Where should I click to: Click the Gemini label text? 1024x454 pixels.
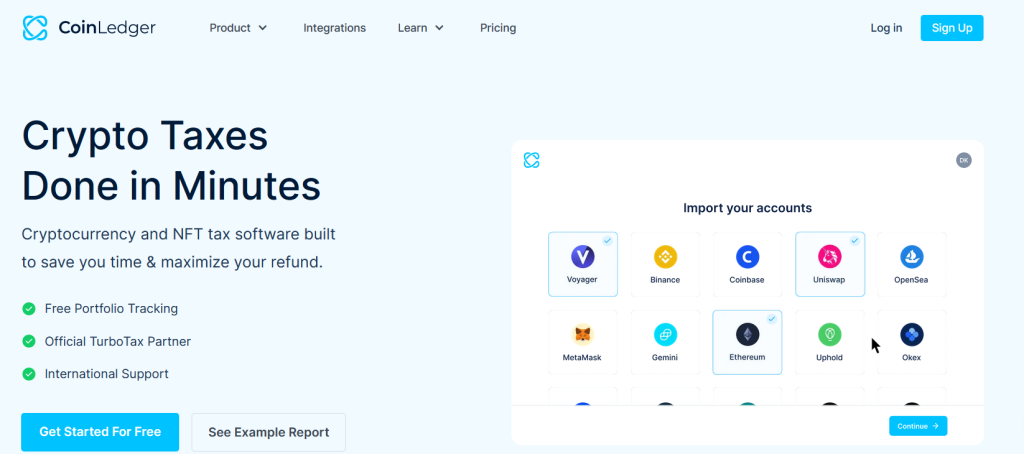click(665, 358)
